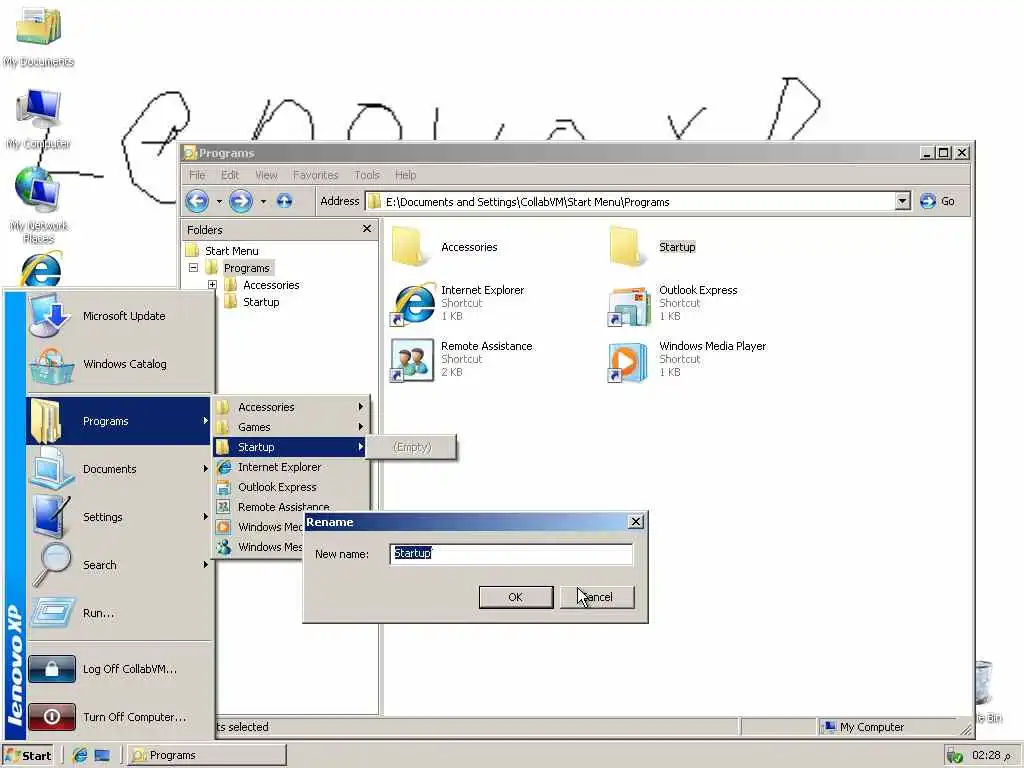Open Accessories in the Programs submenu
Image resolution: width=1024 pixels, height=768 pixels.
pos(291,407)
